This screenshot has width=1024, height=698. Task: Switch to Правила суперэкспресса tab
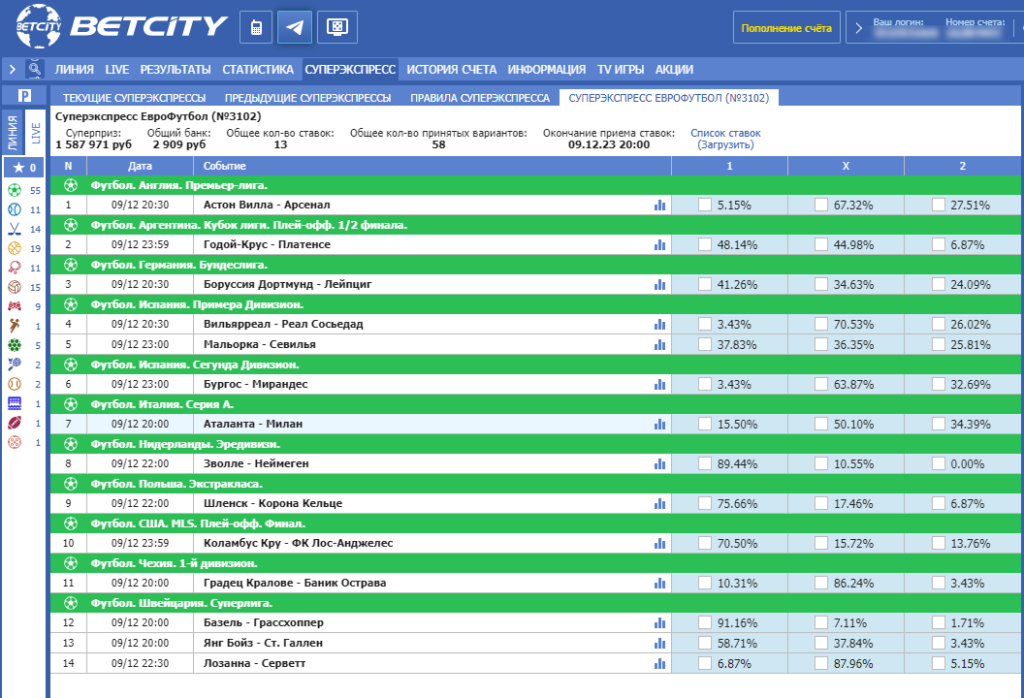(479, 98)
